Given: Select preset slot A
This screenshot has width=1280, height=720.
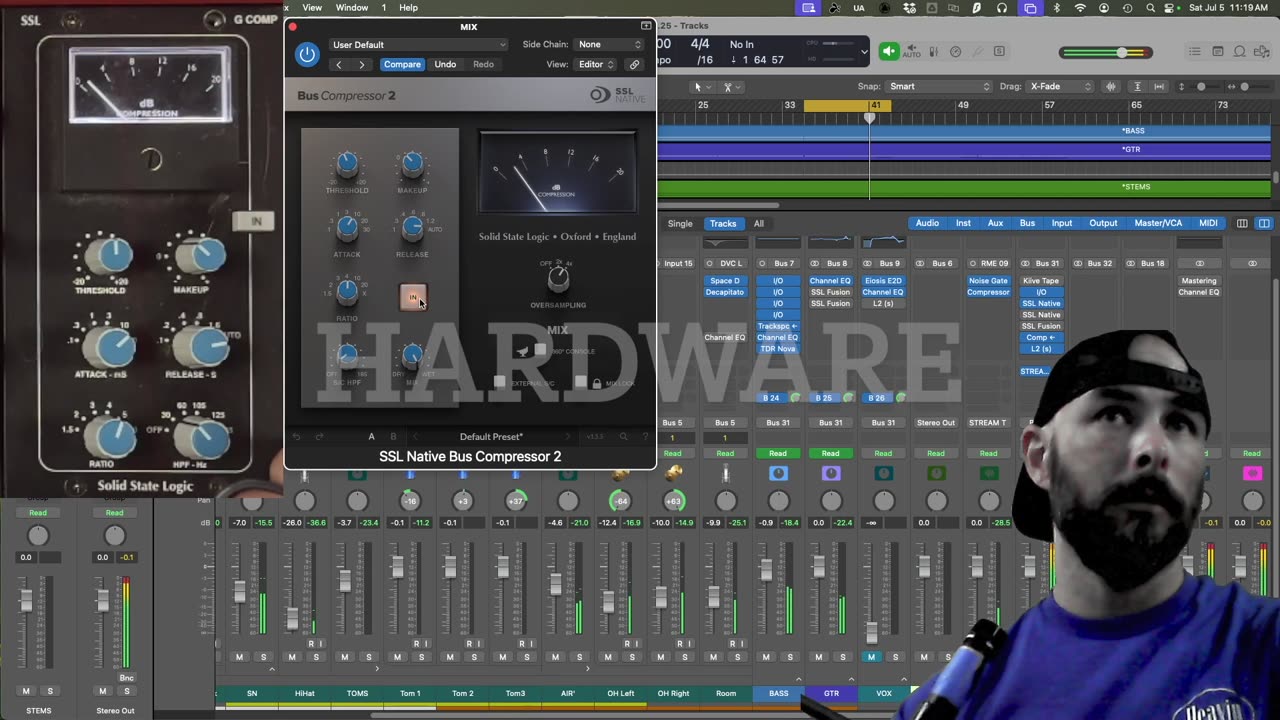Looking at the screenshot, I should click(371, 437).
